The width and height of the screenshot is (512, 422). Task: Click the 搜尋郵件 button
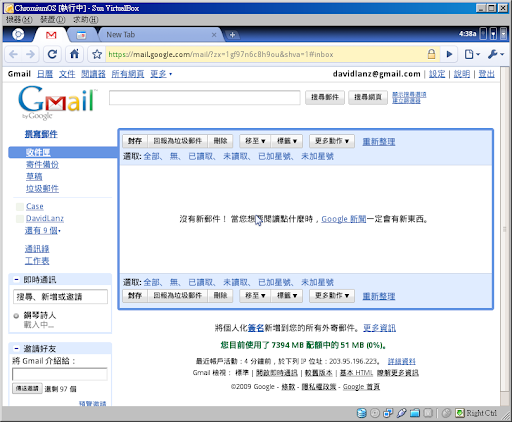325,97
